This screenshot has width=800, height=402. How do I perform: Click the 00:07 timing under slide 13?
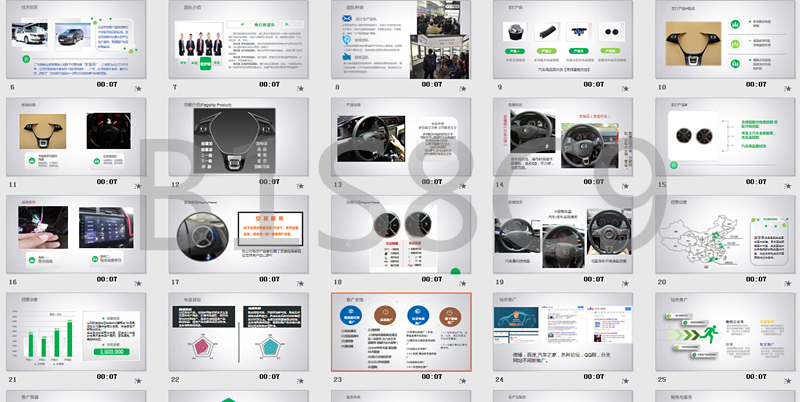(x=432, y=182)
